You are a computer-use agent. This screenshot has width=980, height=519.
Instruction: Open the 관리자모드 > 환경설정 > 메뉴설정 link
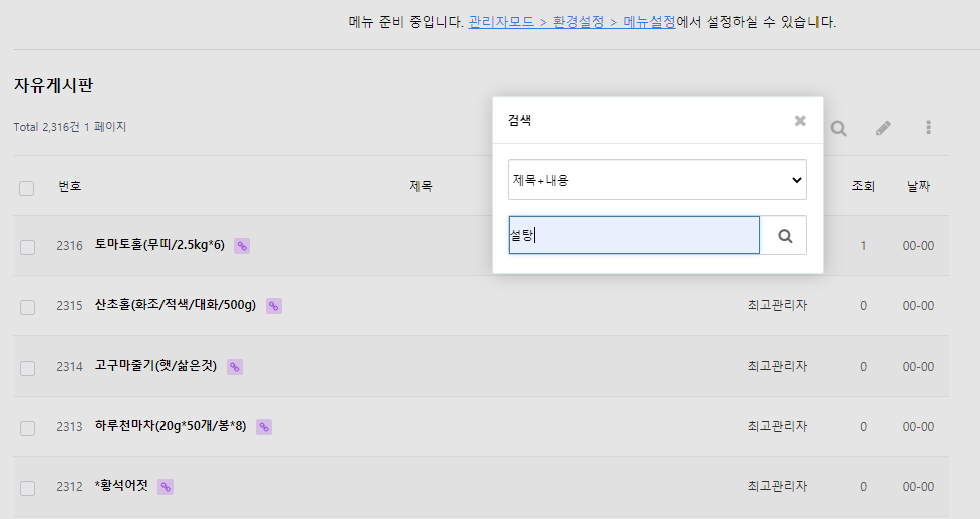pos(572,22)
